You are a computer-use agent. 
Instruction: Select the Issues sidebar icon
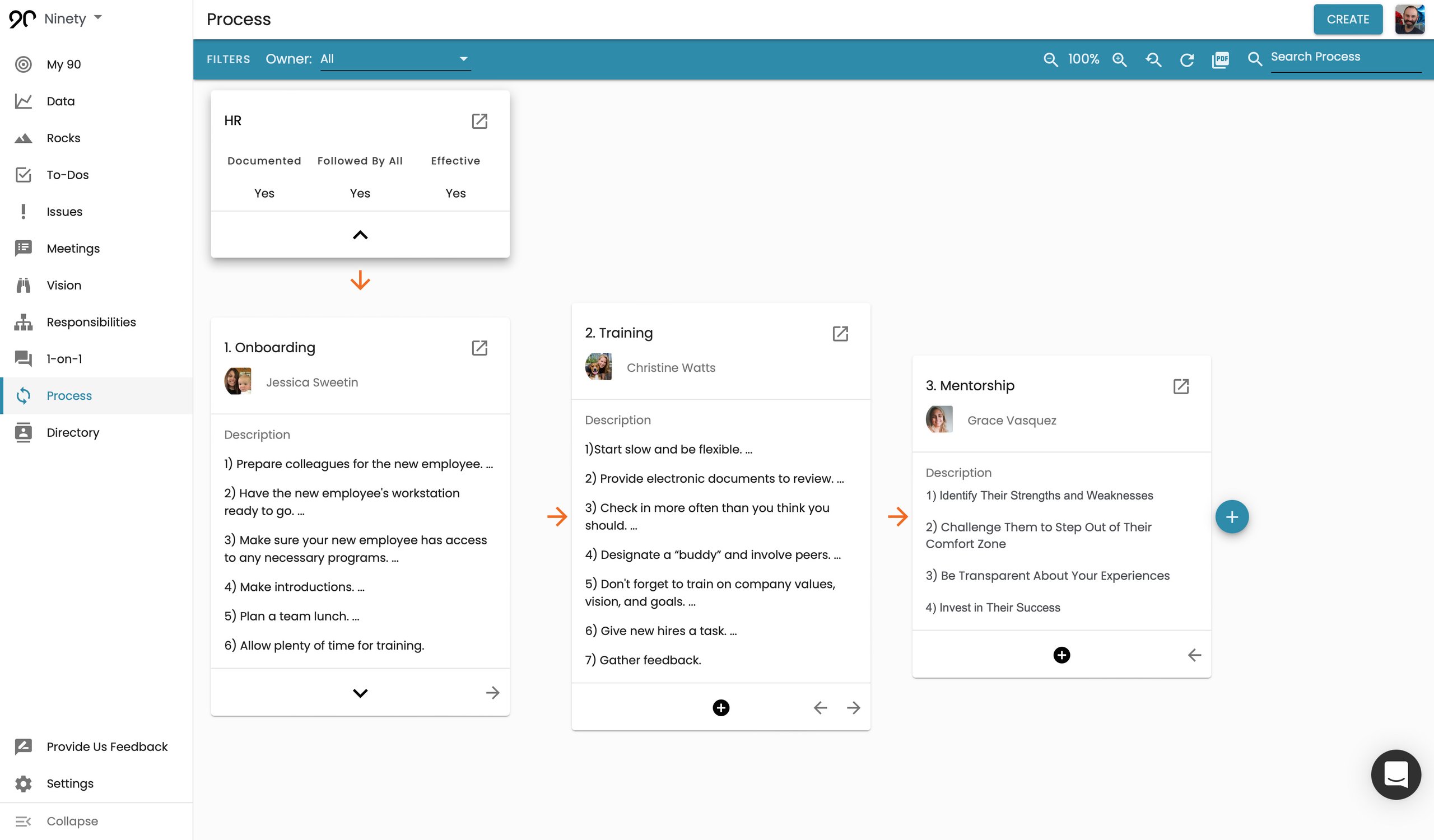(x=23, y=211)
